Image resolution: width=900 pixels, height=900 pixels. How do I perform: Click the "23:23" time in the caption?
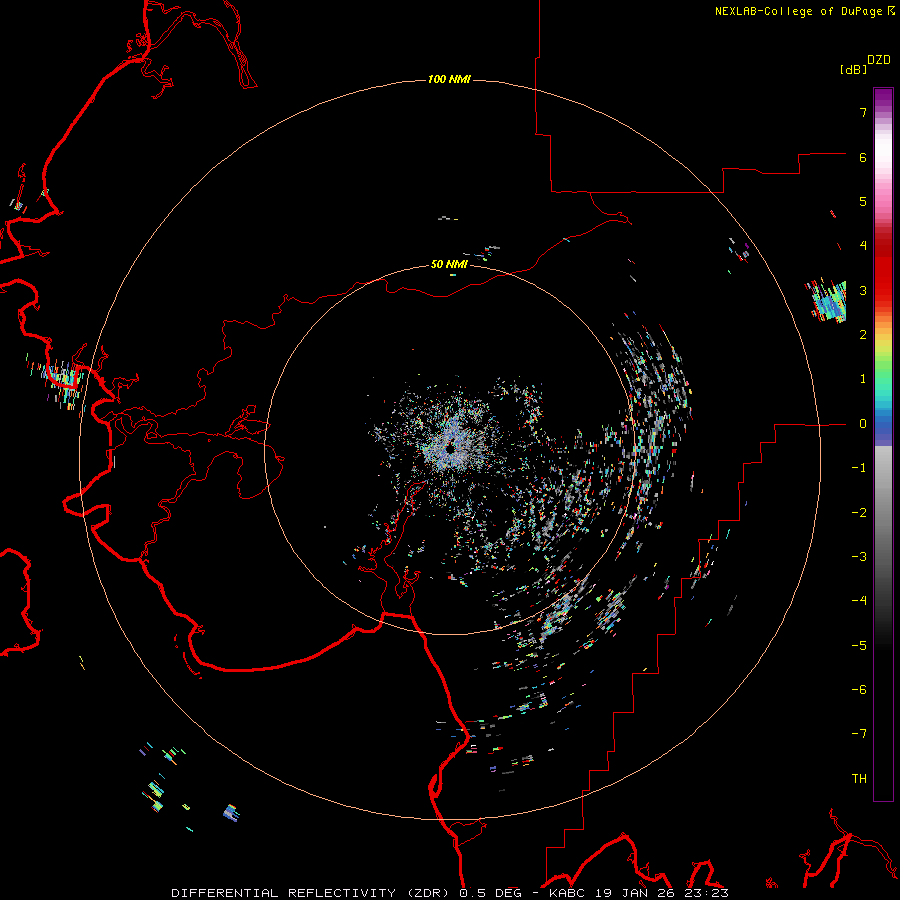(x=706, y=893)
